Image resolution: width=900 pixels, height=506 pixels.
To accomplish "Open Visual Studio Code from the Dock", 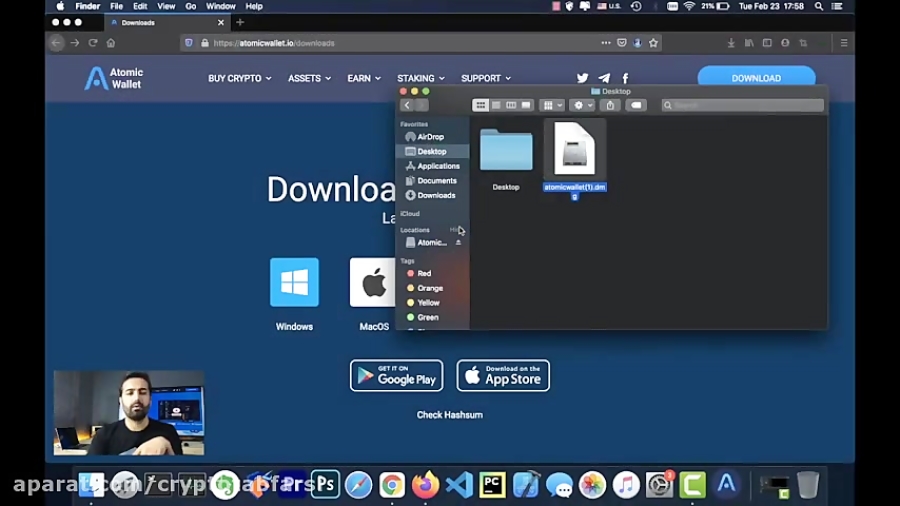I will pos(459,485).
